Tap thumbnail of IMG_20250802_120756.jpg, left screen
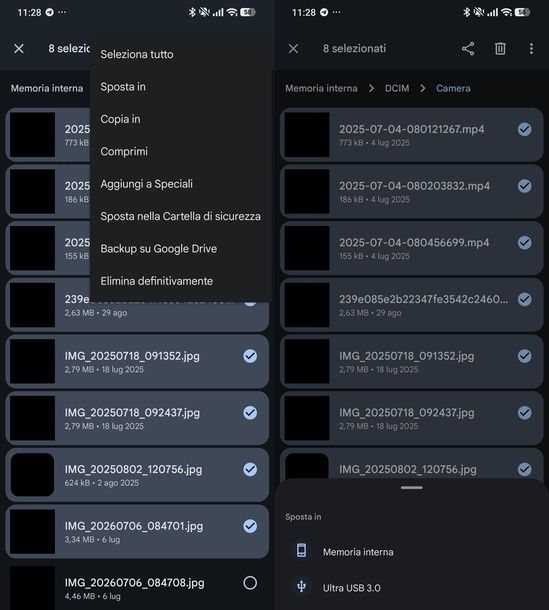Screen dimensions: 549x610 [x=32, y=475]
